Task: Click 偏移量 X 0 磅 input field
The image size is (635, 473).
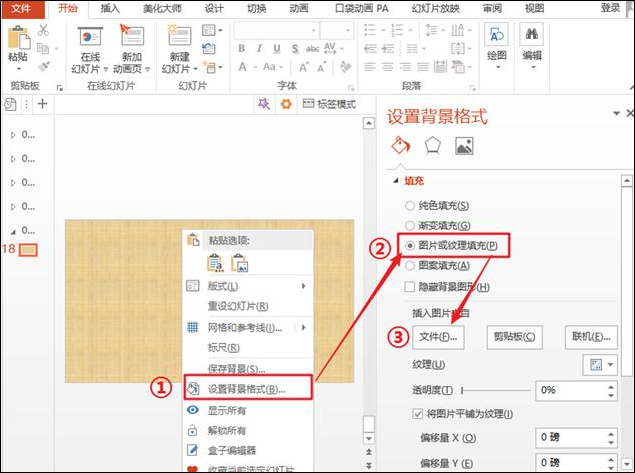Action: [x=571, y=438]
